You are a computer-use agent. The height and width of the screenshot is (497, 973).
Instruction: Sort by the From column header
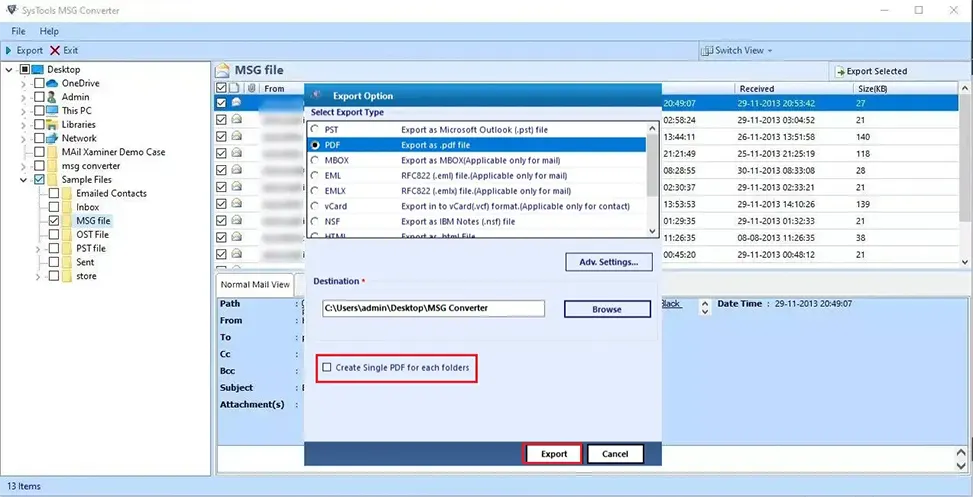[274, 89]
